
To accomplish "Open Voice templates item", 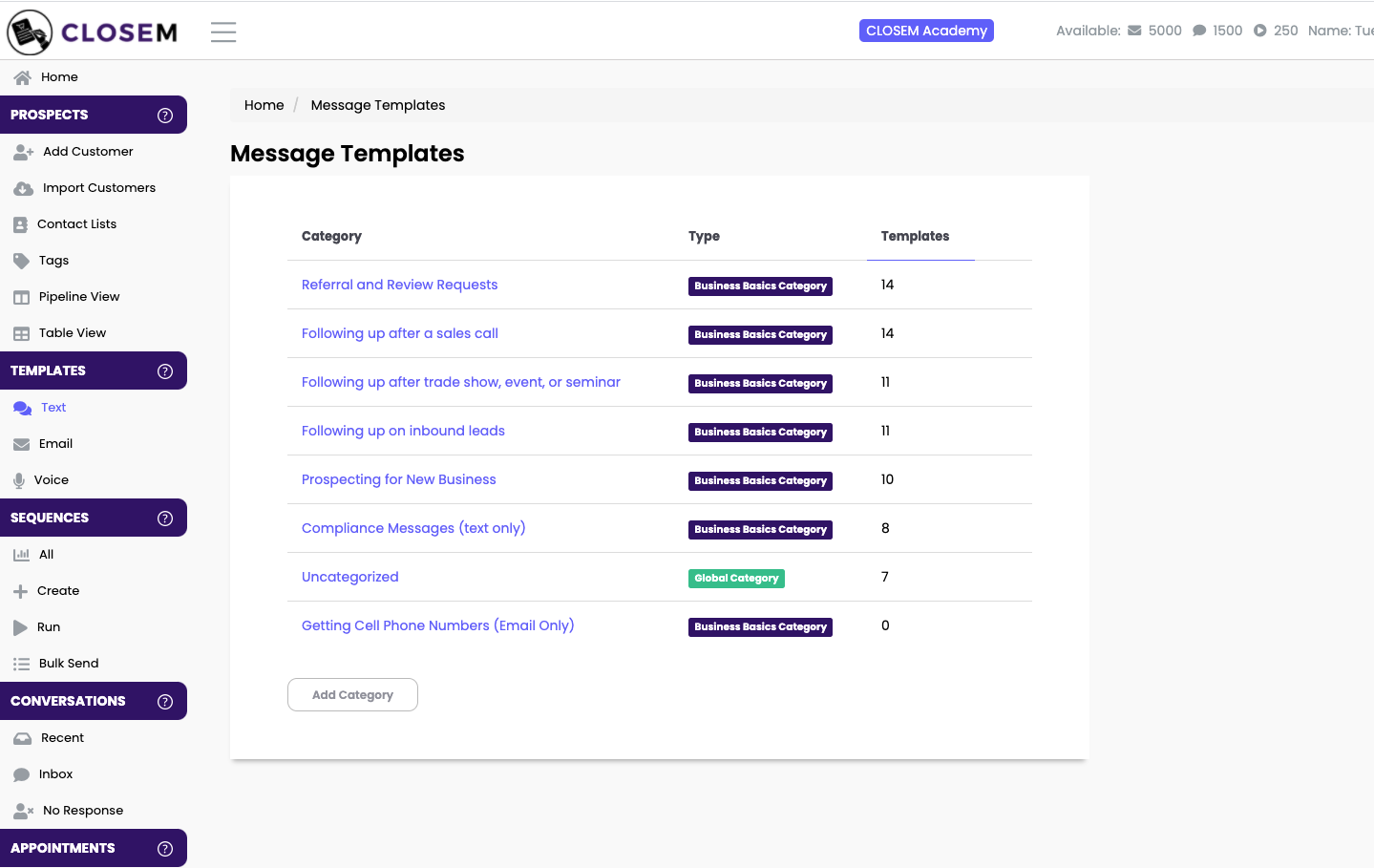I will coord(52,480).
